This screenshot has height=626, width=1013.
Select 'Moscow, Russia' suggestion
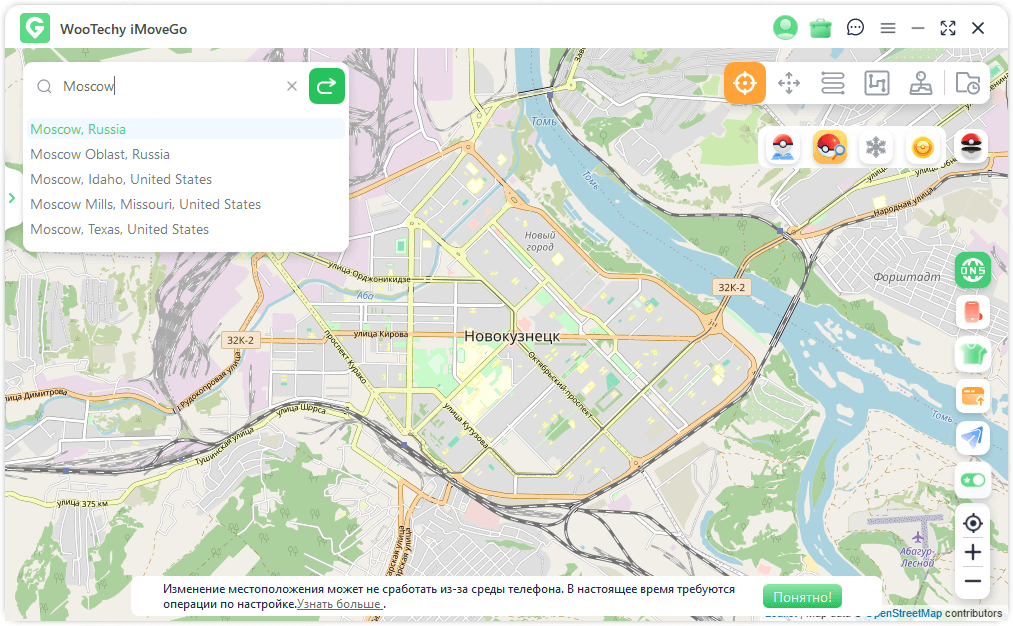[78, 129]
